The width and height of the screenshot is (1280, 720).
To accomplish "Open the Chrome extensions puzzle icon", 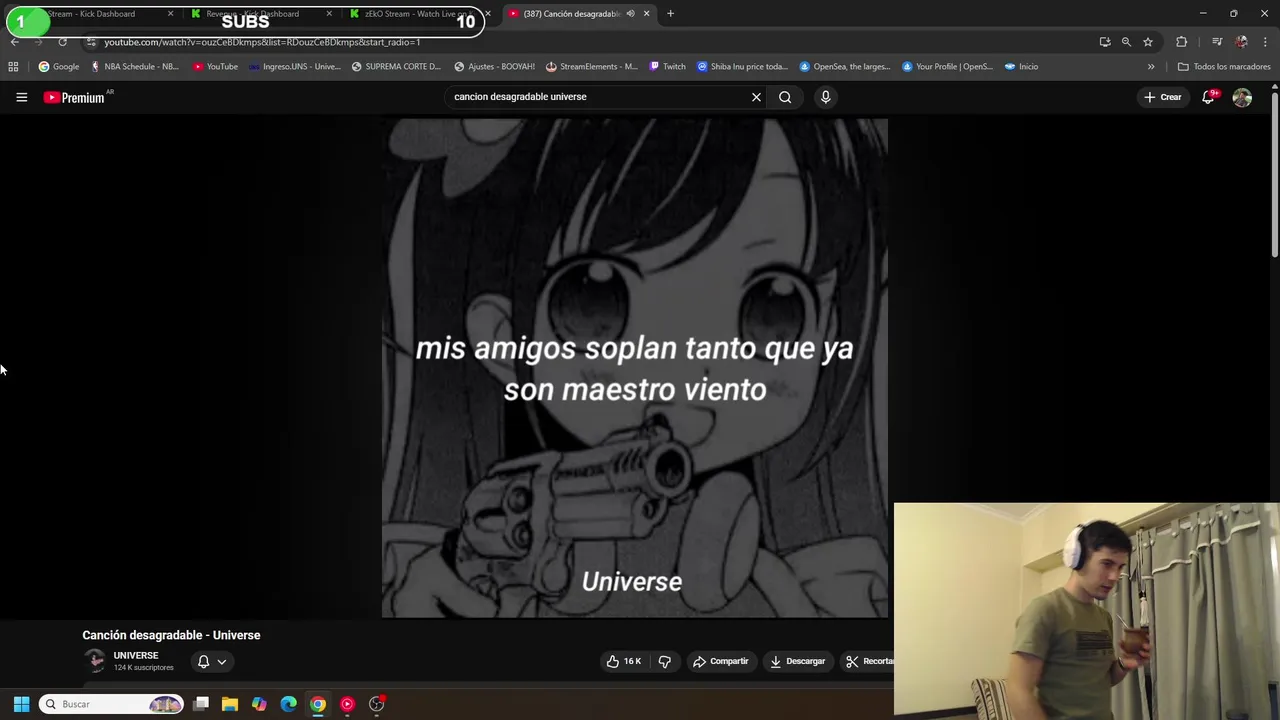I will 1182,42.
